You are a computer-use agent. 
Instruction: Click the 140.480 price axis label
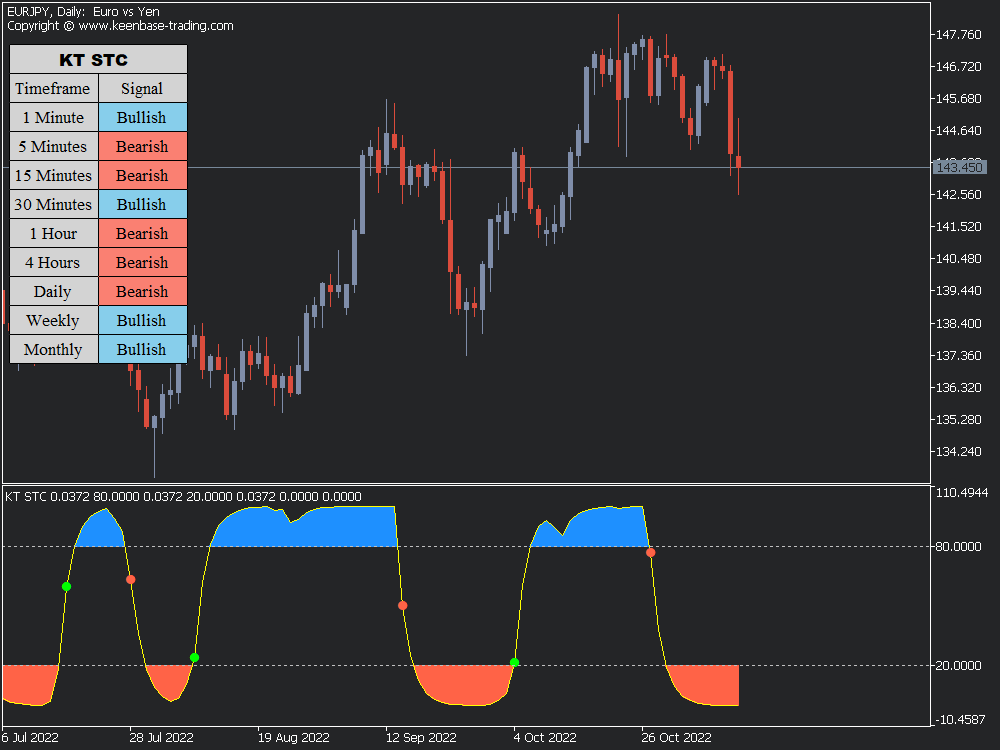pos(959,258)
